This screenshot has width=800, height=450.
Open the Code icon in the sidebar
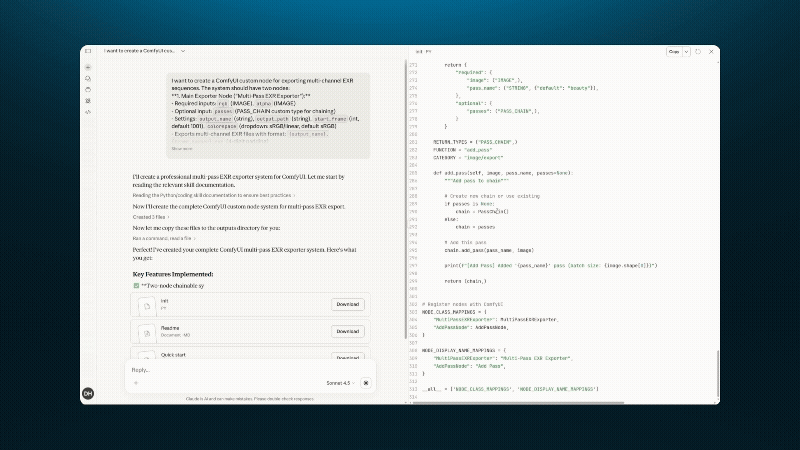(x=88, y=112)
